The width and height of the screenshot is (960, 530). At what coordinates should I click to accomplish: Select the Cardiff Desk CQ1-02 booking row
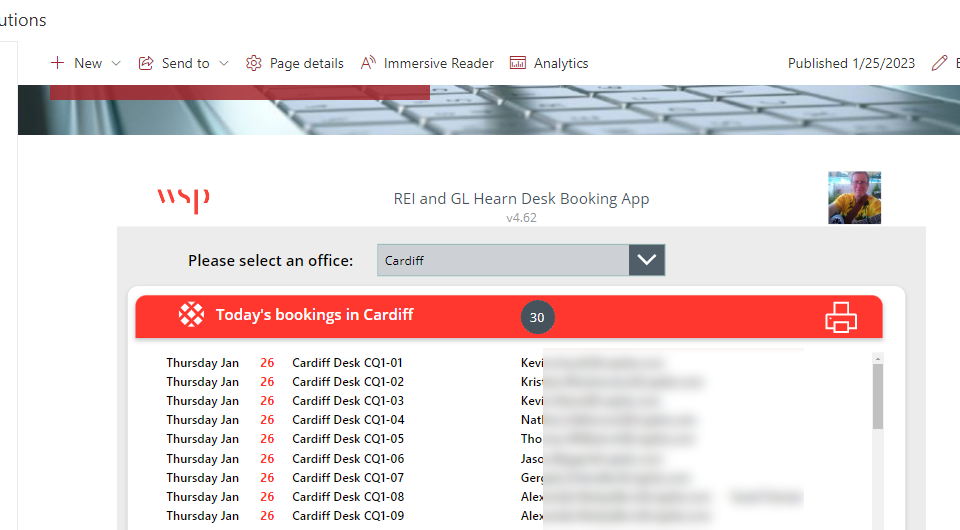coord(502,382)
